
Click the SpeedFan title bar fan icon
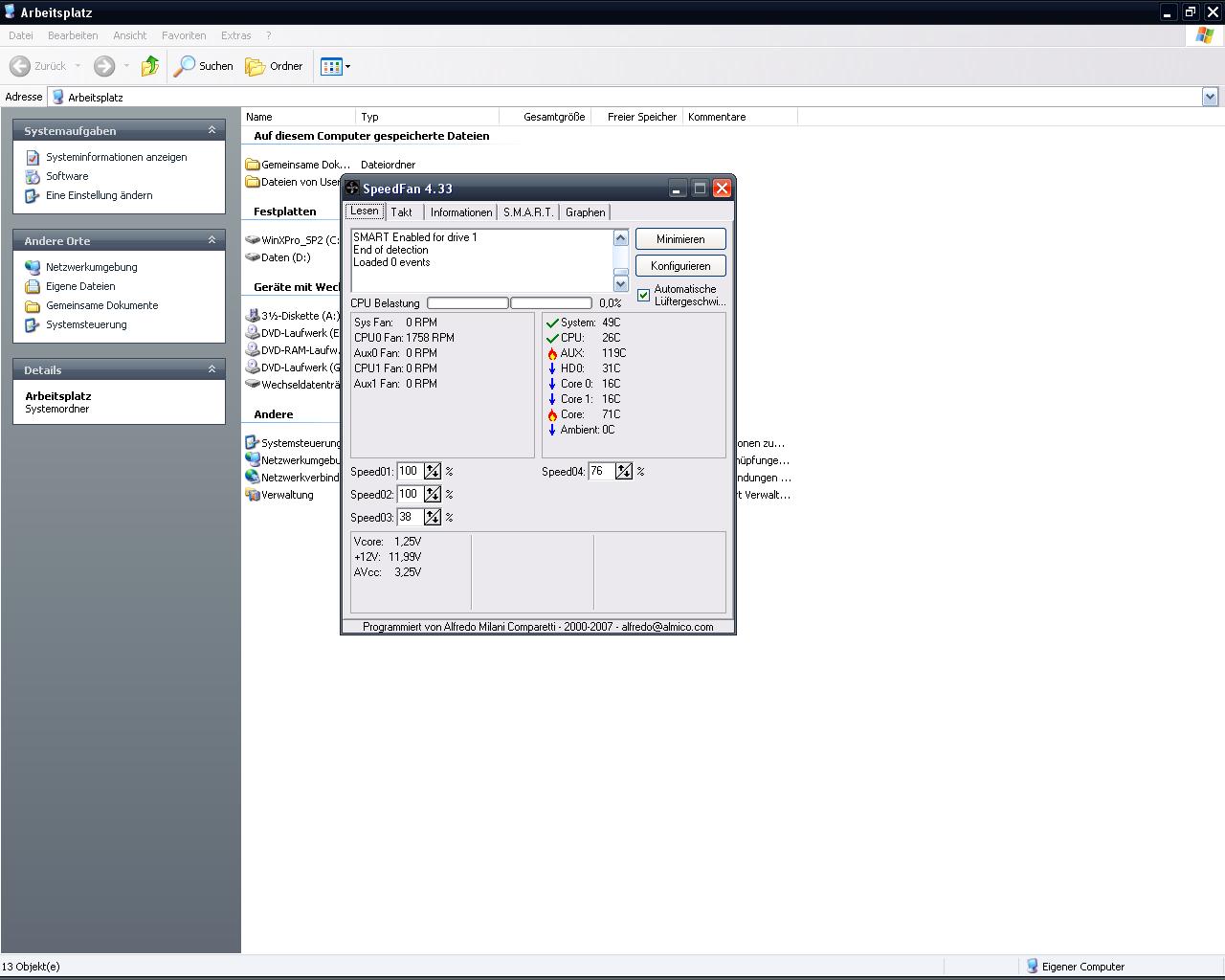click(352, 189)
